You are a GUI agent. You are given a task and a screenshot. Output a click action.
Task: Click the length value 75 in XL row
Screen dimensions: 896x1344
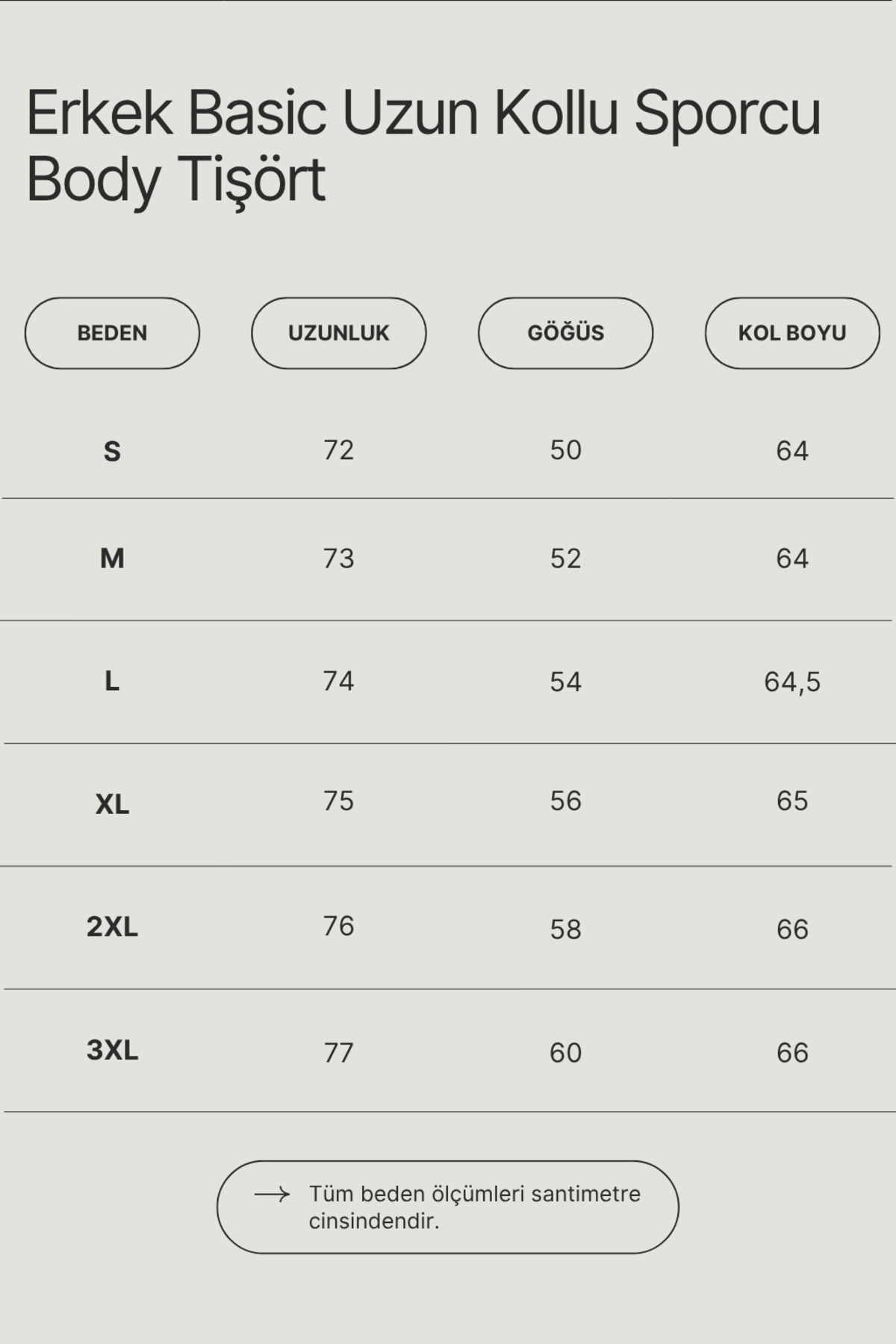tap(338, 800)
